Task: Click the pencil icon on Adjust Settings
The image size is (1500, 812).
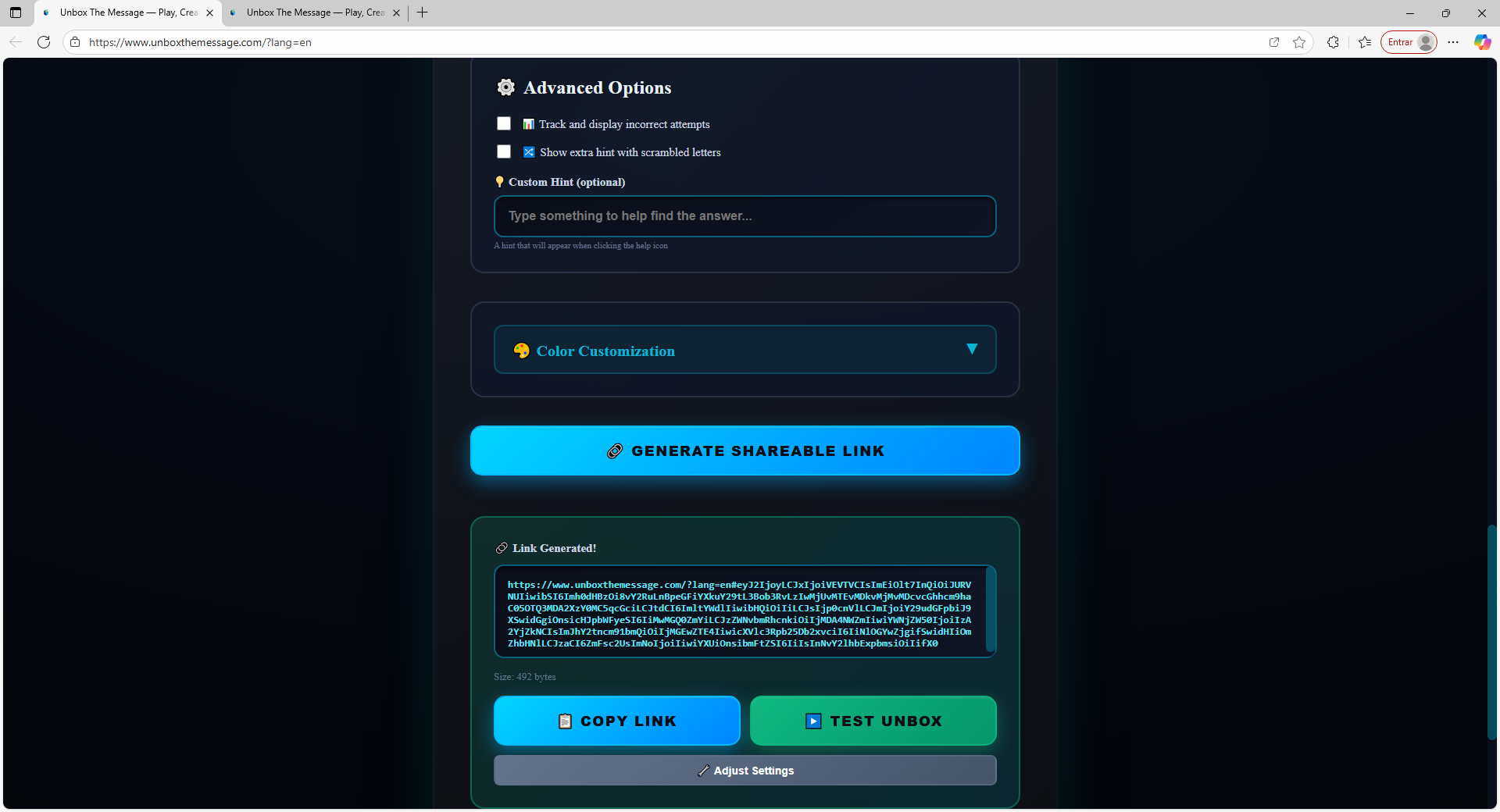Action: click(702, 771)
